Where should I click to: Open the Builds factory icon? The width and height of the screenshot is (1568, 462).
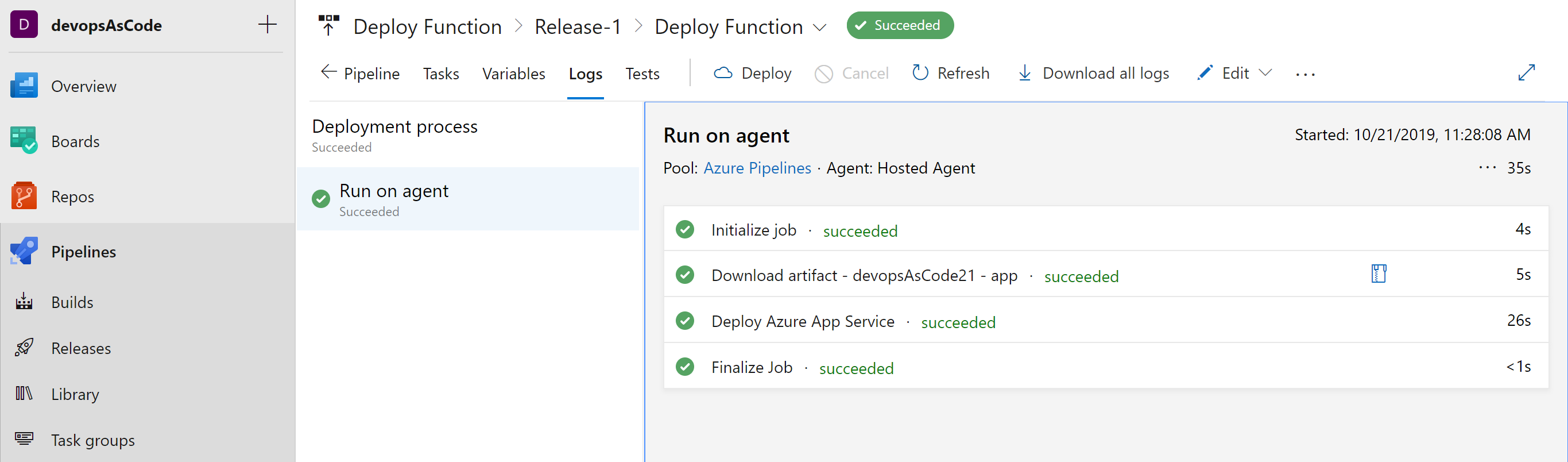tap(24, 302)
